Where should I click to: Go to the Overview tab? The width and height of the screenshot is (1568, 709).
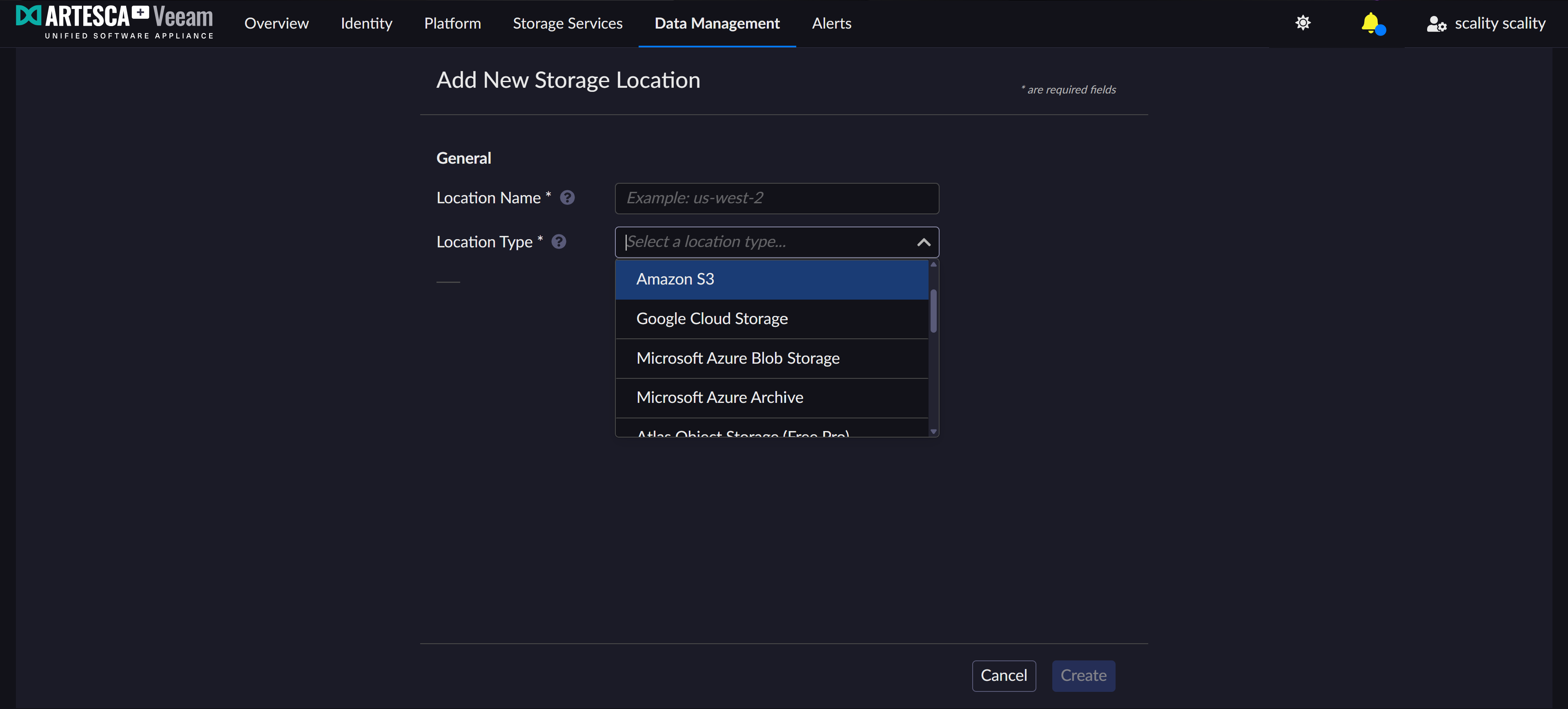276,23
